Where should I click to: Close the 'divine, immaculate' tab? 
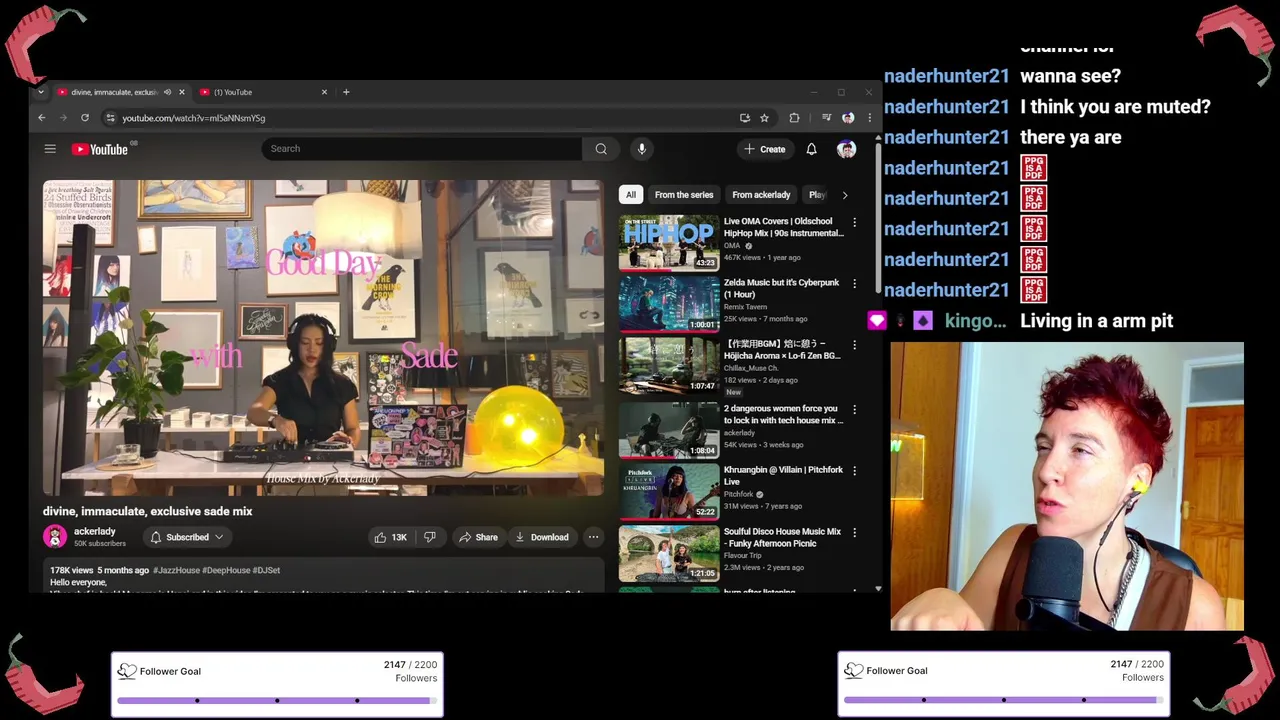[x=181, y=92]
